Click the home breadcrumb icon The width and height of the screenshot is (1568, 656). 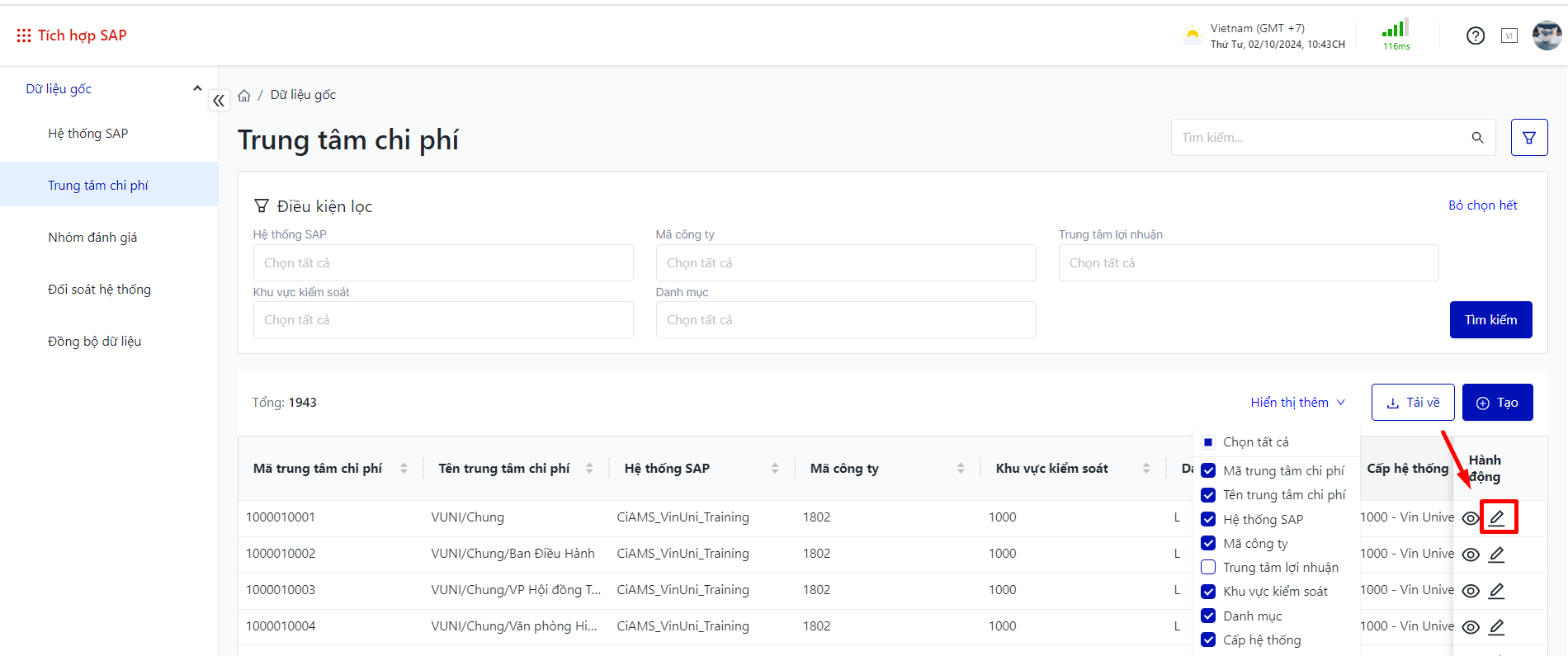pyautogui.click(x=244, y=96)
